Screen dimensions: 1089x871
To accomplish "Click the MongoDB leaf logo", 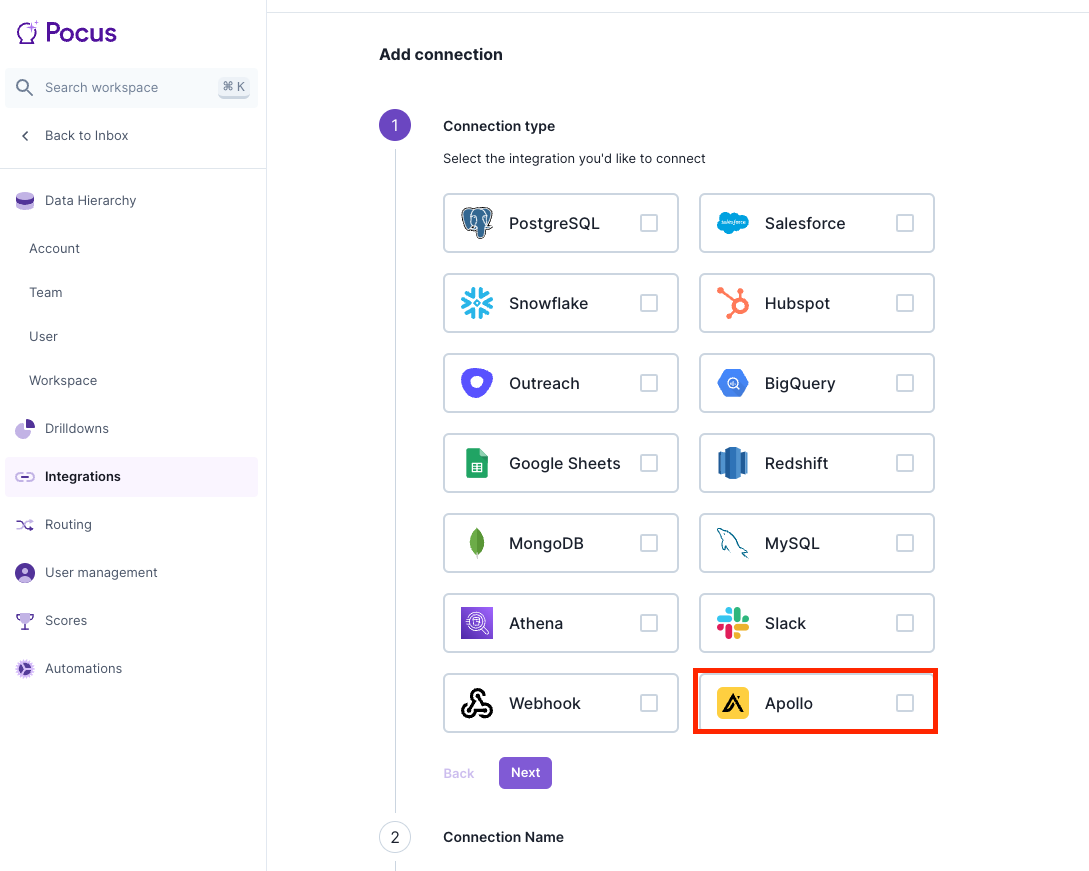I will [477, 543].
